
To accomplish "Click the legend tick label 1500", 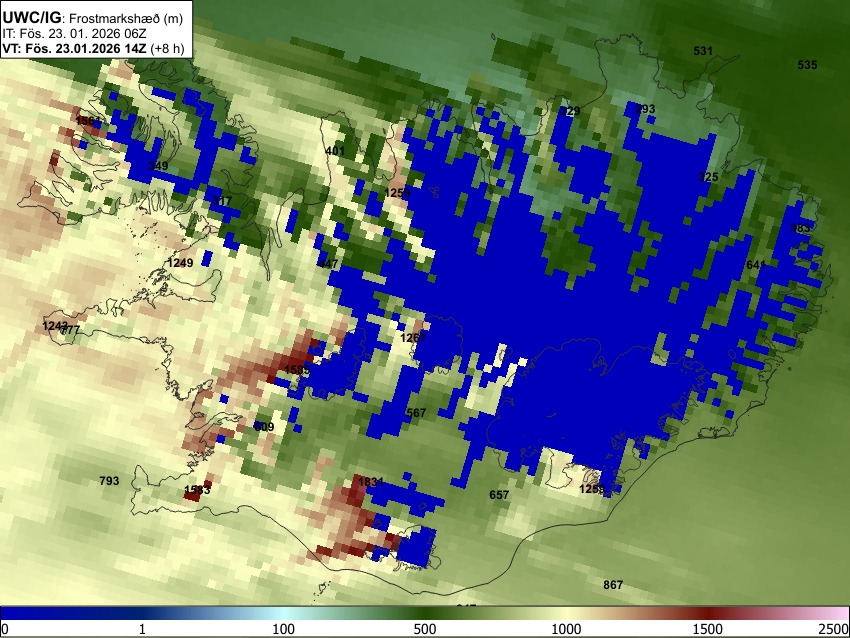I will point(707,629).
